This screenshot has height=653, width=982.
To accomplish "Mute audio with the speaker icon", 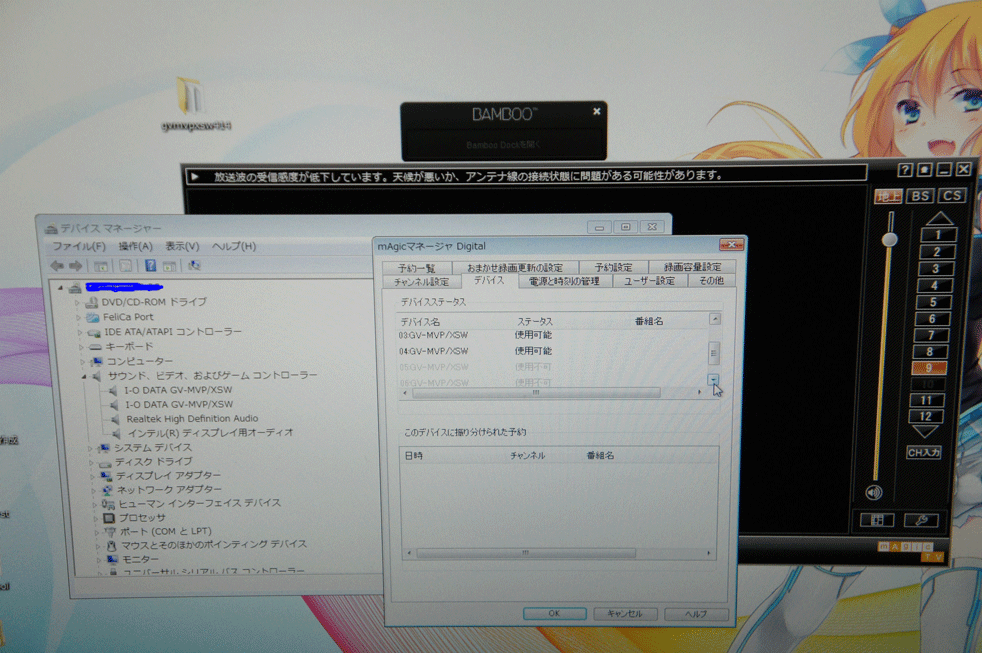I will click(x=874, y=493).
